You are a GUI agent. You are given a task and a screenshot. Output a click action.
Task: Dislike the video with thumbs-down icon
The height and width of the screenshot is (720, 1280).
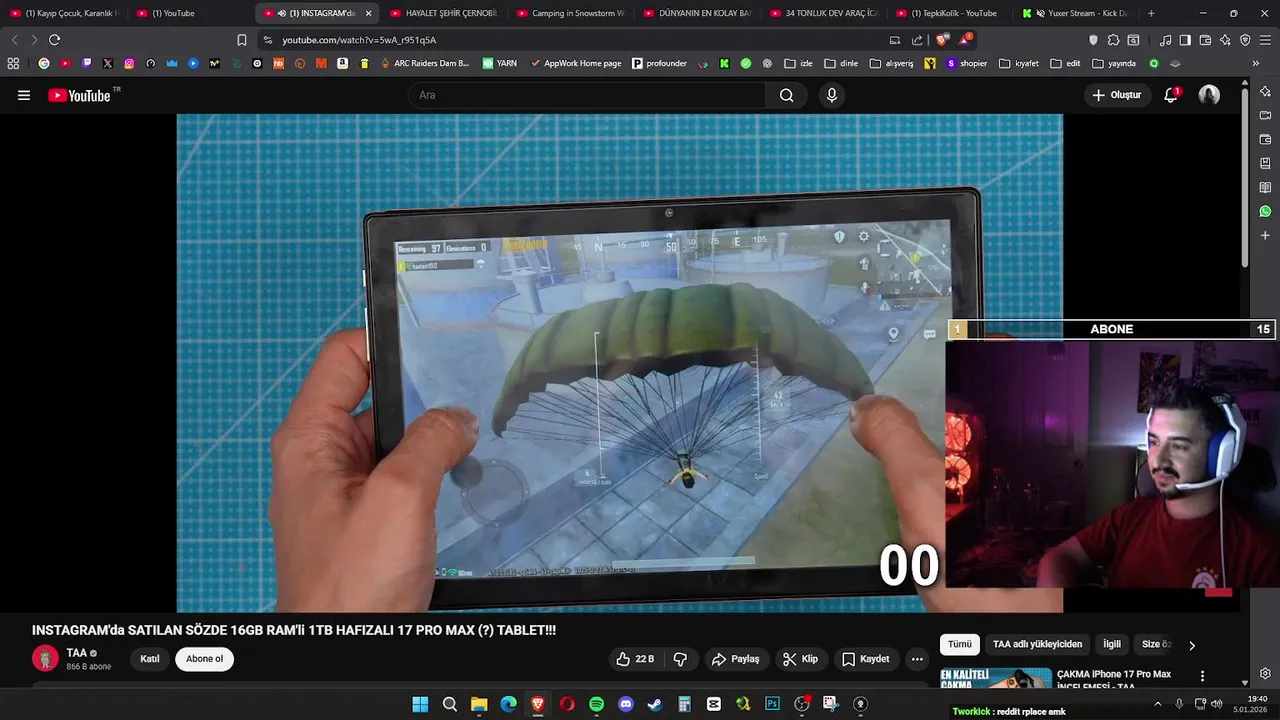pos(680,659)
